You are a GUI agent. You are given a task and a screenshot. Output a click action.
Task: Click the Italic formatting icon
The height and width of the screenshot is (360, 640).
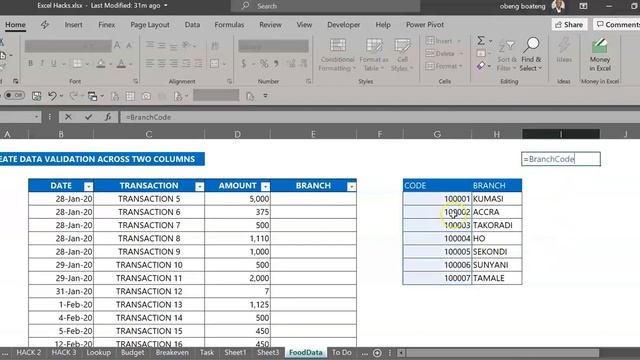point(42,63)
